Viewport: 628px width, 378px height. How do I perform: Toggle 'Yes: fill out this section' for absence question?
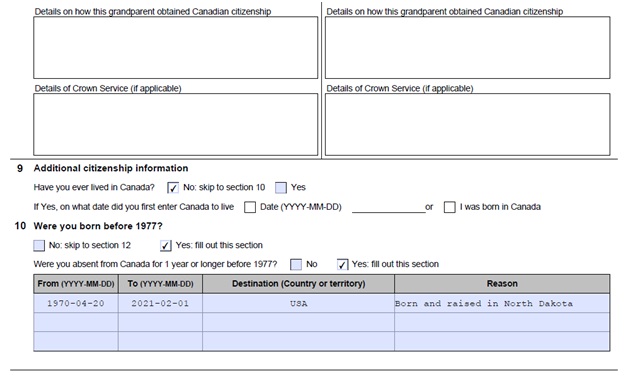342,264
